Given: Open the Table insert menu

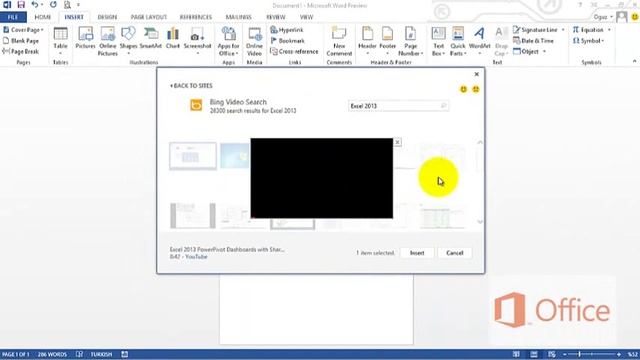Looking at the screenshot, I should tap(60, 41).
